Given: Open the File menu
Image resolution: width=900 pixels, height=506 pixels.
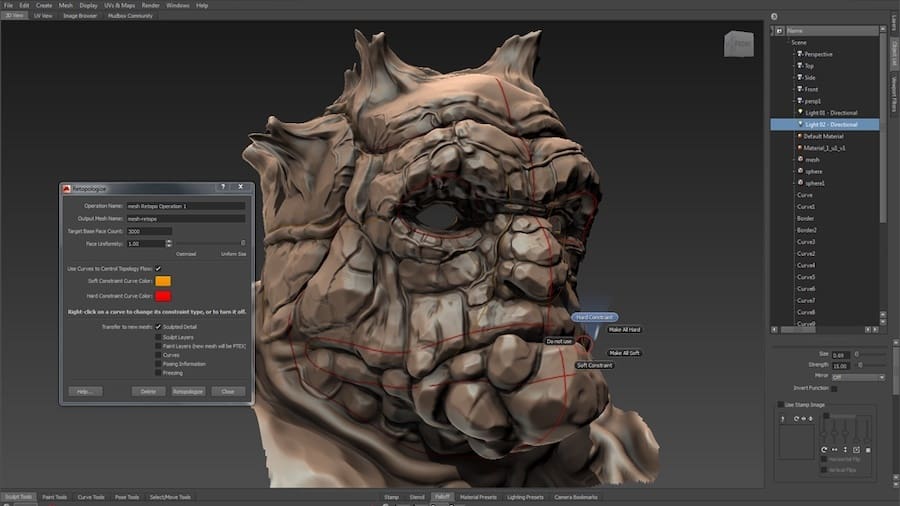Looking at the screenshot, I should [x=8, y=5].
